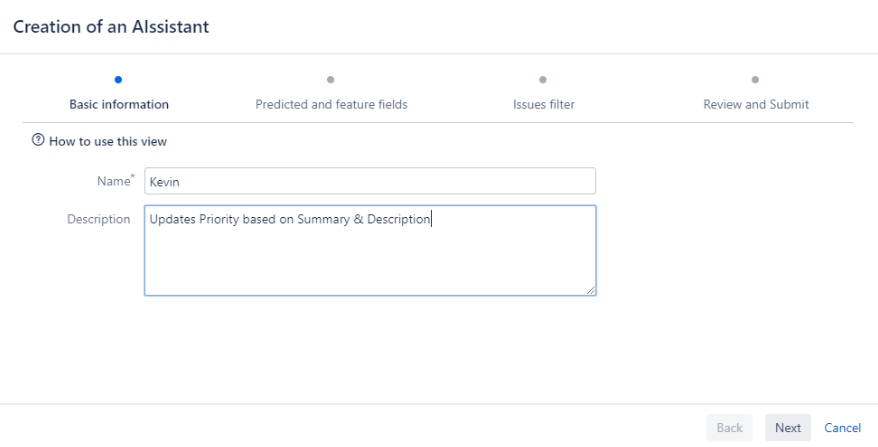Image resolution: width=878 pixels, height=447 pixels.
Task: Open the Issues filter step label
Action: pyautogui.click(x=543, y=104)
